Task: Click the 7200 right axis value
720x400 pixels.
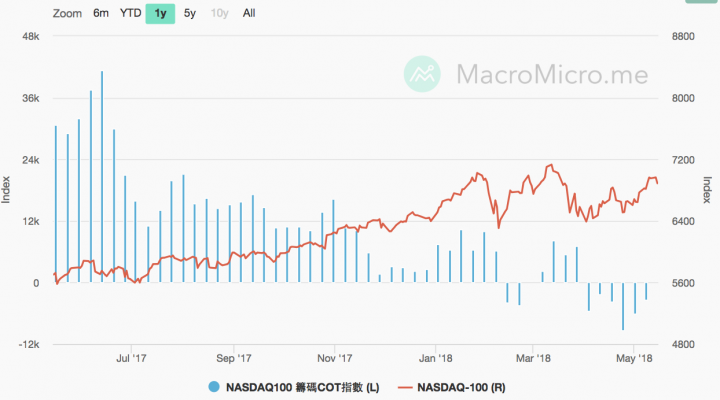Action: tap(683, 160)
